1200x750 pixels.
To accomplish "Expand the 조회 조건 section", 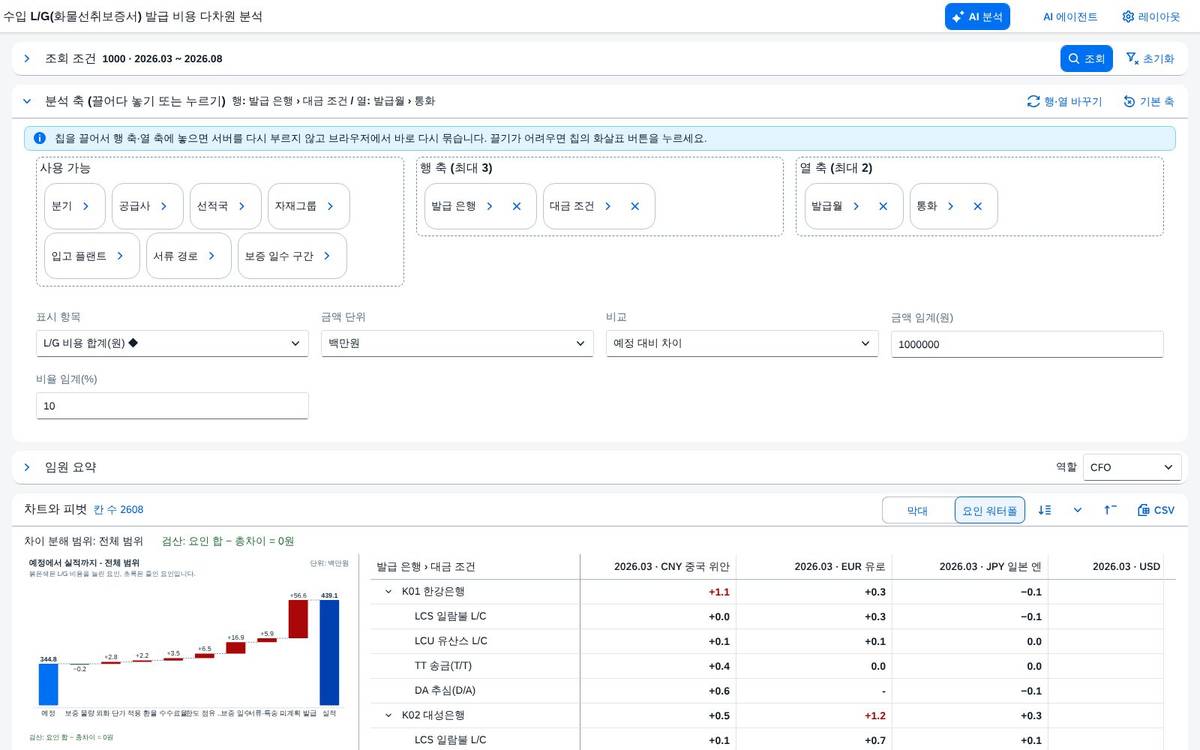I will pos(27,59).
